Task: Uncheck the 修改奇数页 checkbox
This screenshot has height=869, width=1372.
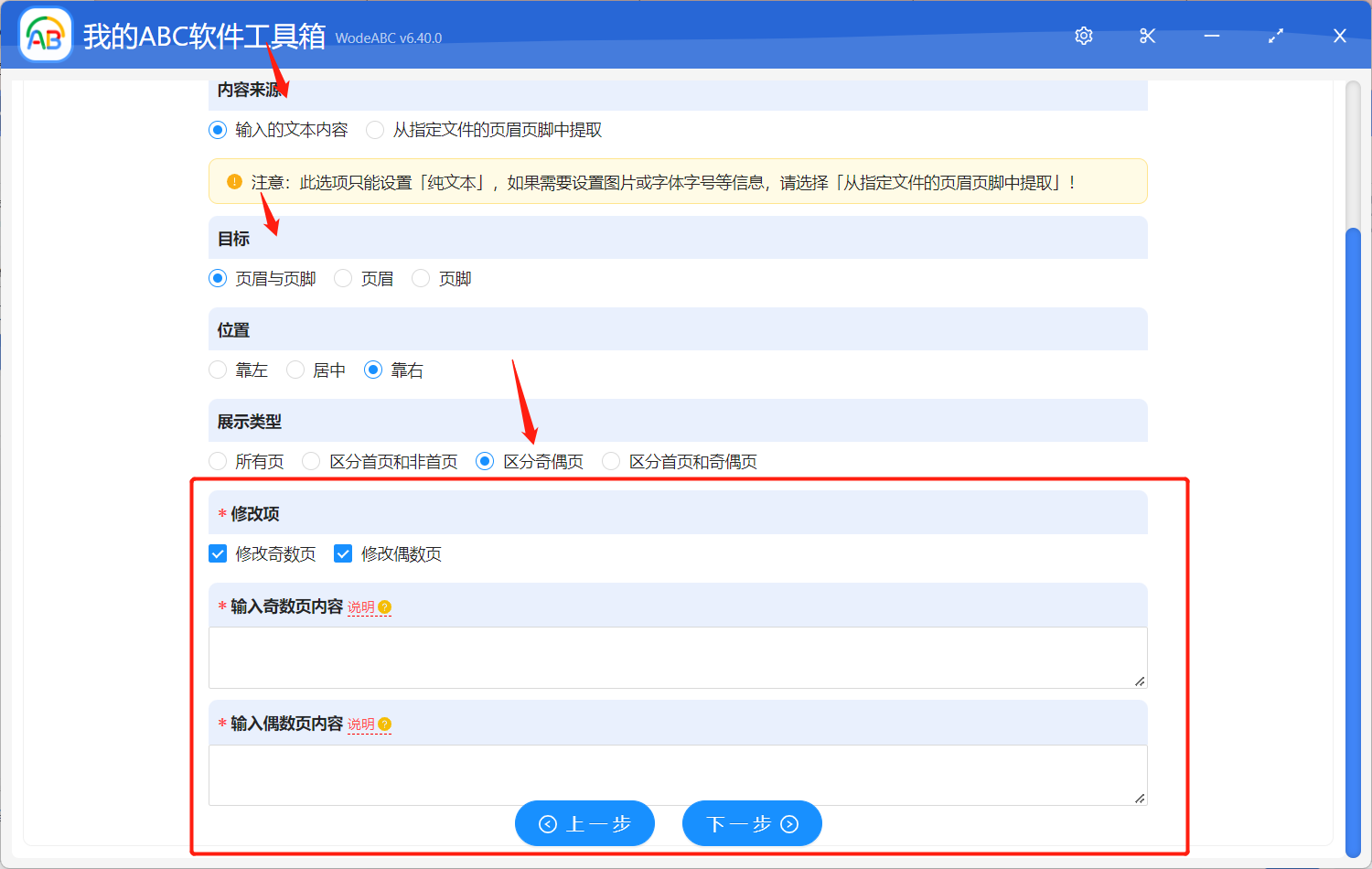Action: coord(217,553)
